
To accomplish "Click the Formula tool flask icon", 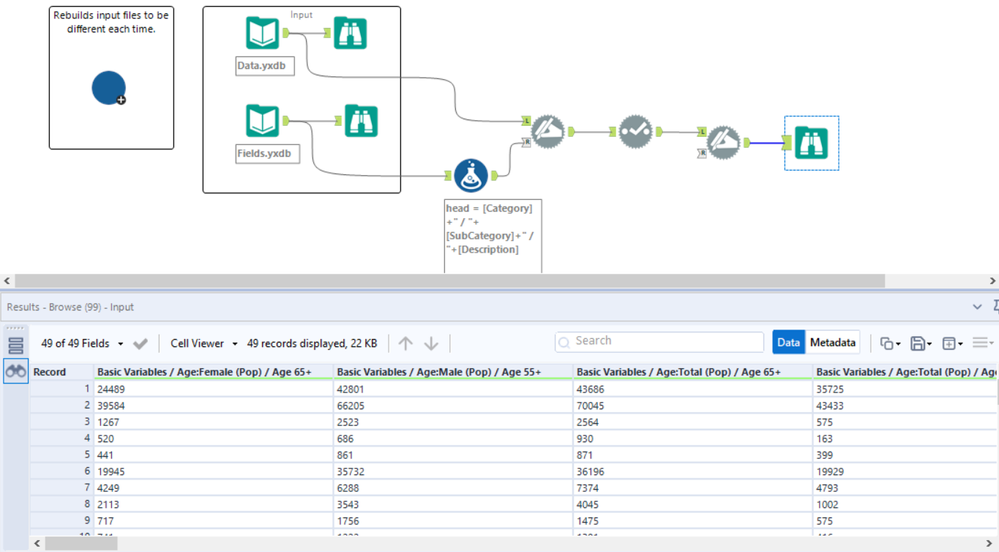I will pos(471,176).
